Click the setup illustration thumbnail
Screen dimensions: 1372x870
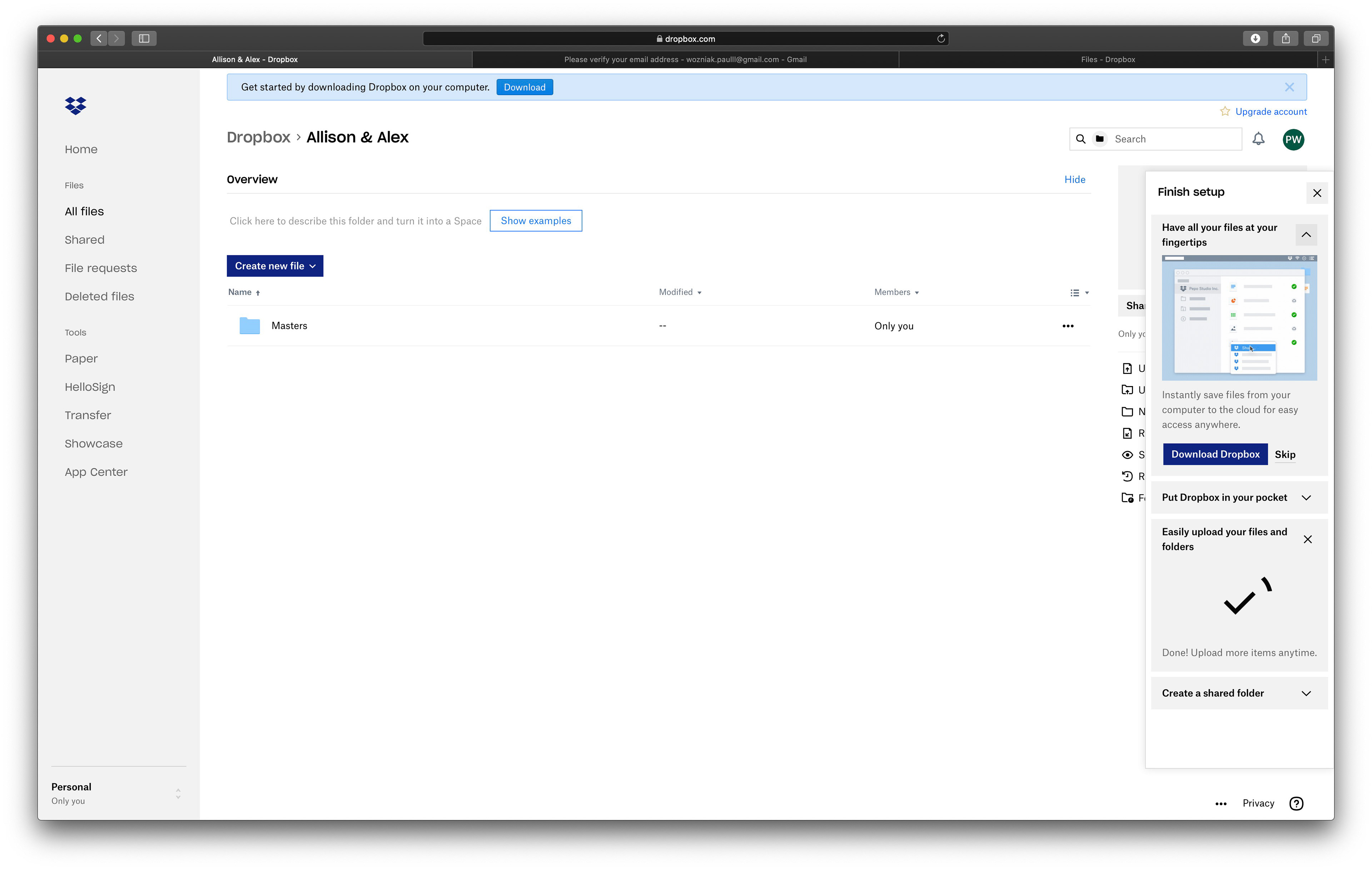[1239, 318]
